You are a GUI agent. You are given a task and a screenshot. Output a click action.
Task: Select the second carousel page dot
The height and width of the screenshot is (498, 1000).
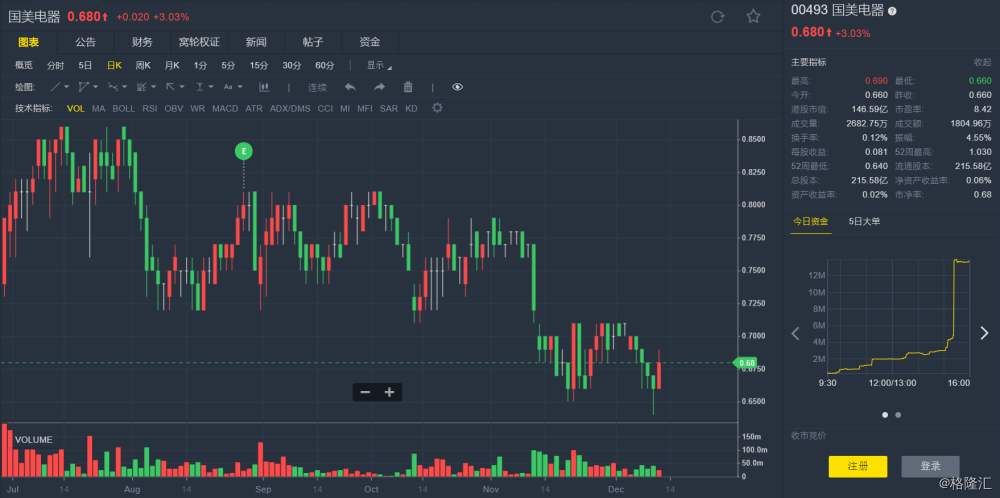tap(898, 414)
